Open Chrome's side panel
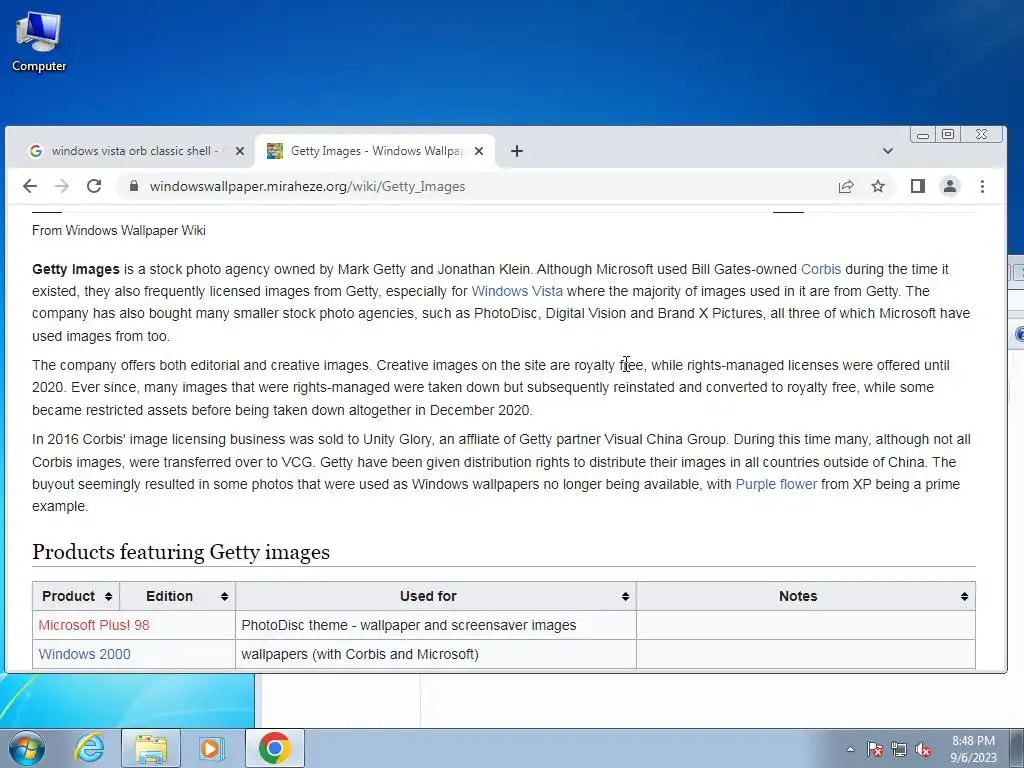 918,187
